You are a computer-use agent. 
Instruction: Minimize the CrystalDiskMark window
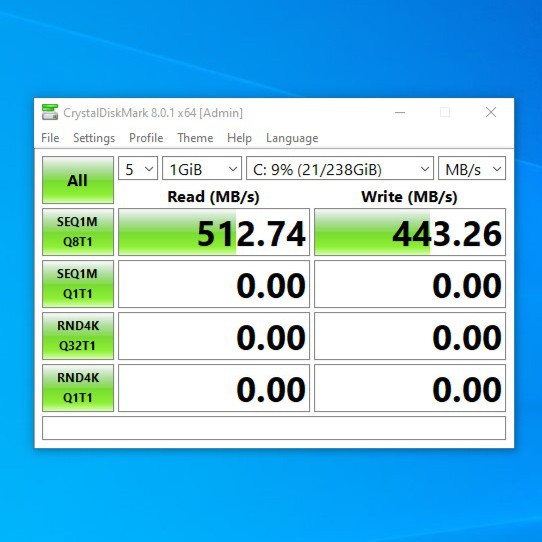tap(400, 112)
